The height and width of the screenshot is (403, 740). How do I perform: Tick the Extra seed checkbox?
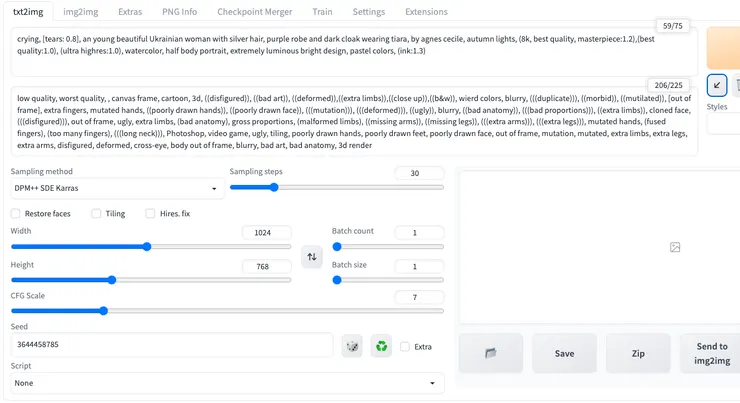pos(405,347)
